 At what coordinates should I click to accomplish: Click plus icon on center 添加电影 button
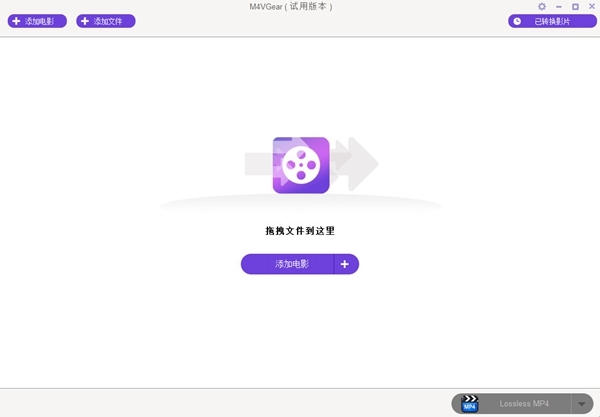(x=345, y=264)
